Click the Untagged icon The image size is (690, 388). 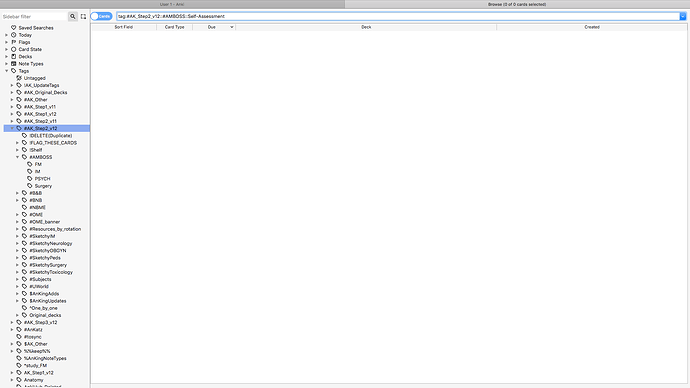(x=19, y=78)
